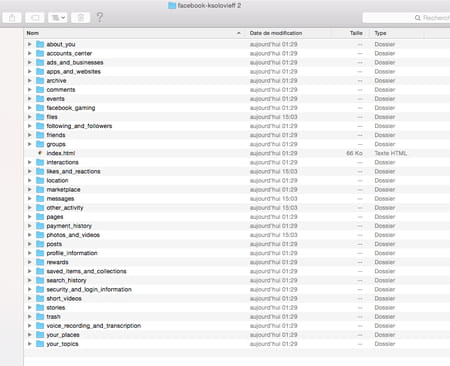
Task: Expand the your_topics folder triangle
Action: pos(29,344)
